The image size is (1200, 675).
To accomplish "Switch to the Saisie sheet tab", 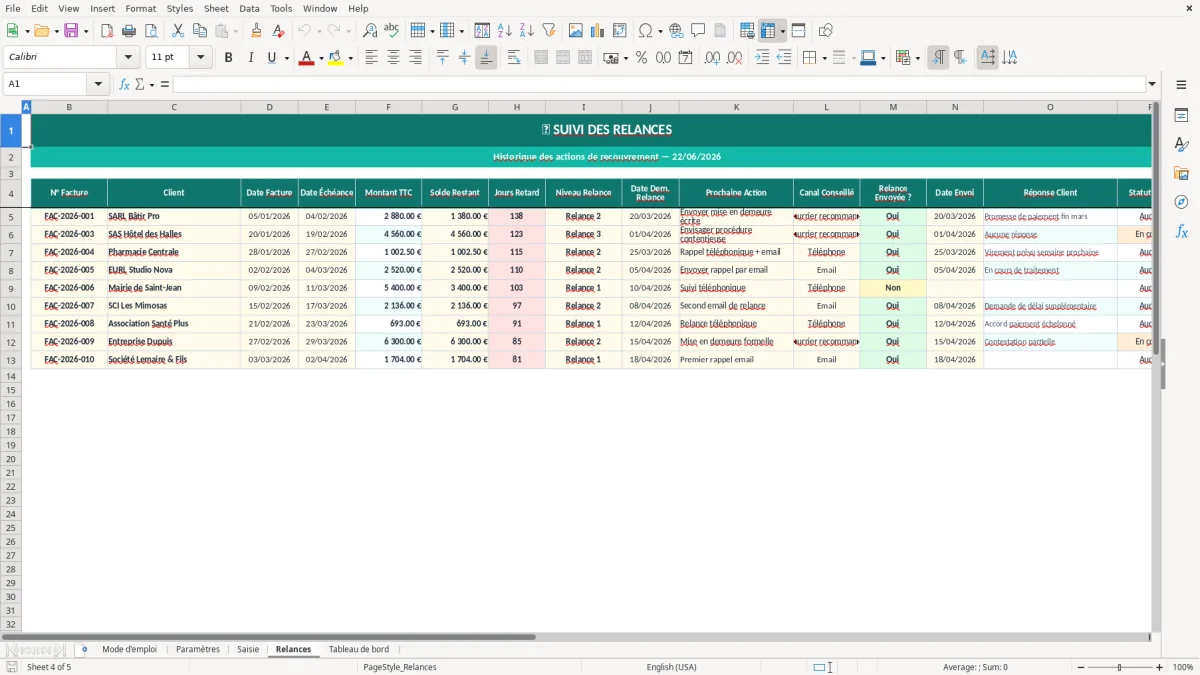I will pos(248,649).
